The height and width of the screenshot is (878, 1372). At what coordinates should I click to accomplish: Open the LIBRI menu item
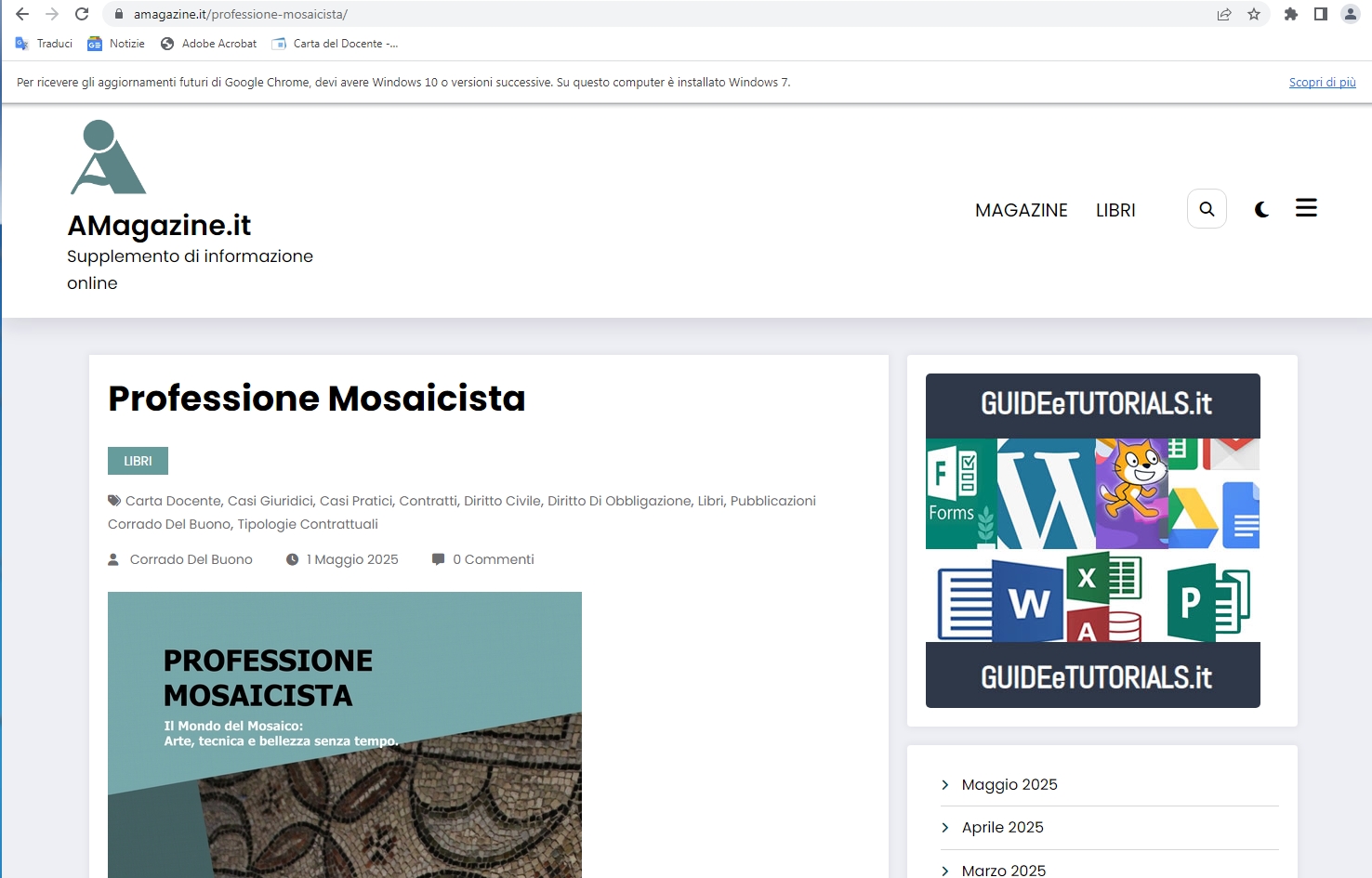click(1115, 210)
